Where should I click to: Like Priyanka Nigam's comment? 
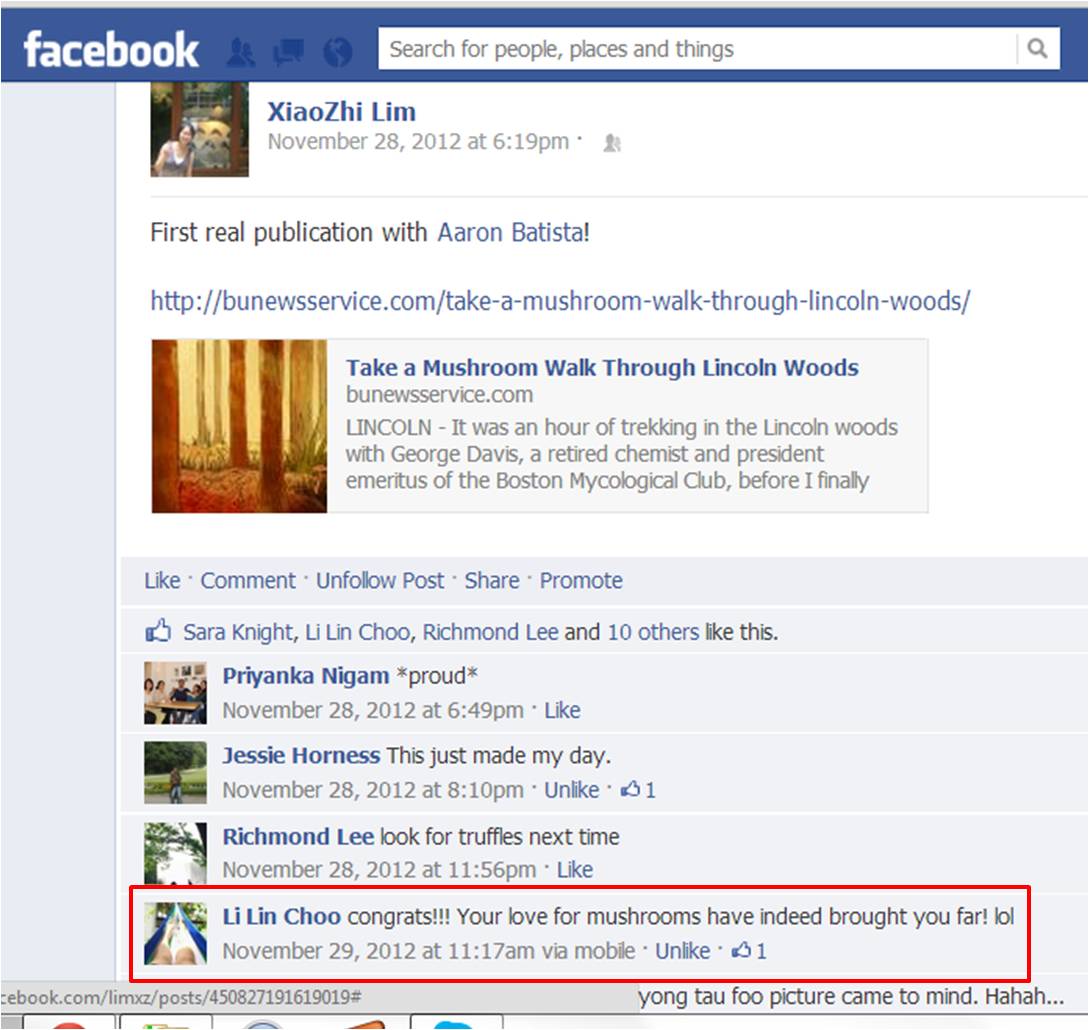(562, 710)
